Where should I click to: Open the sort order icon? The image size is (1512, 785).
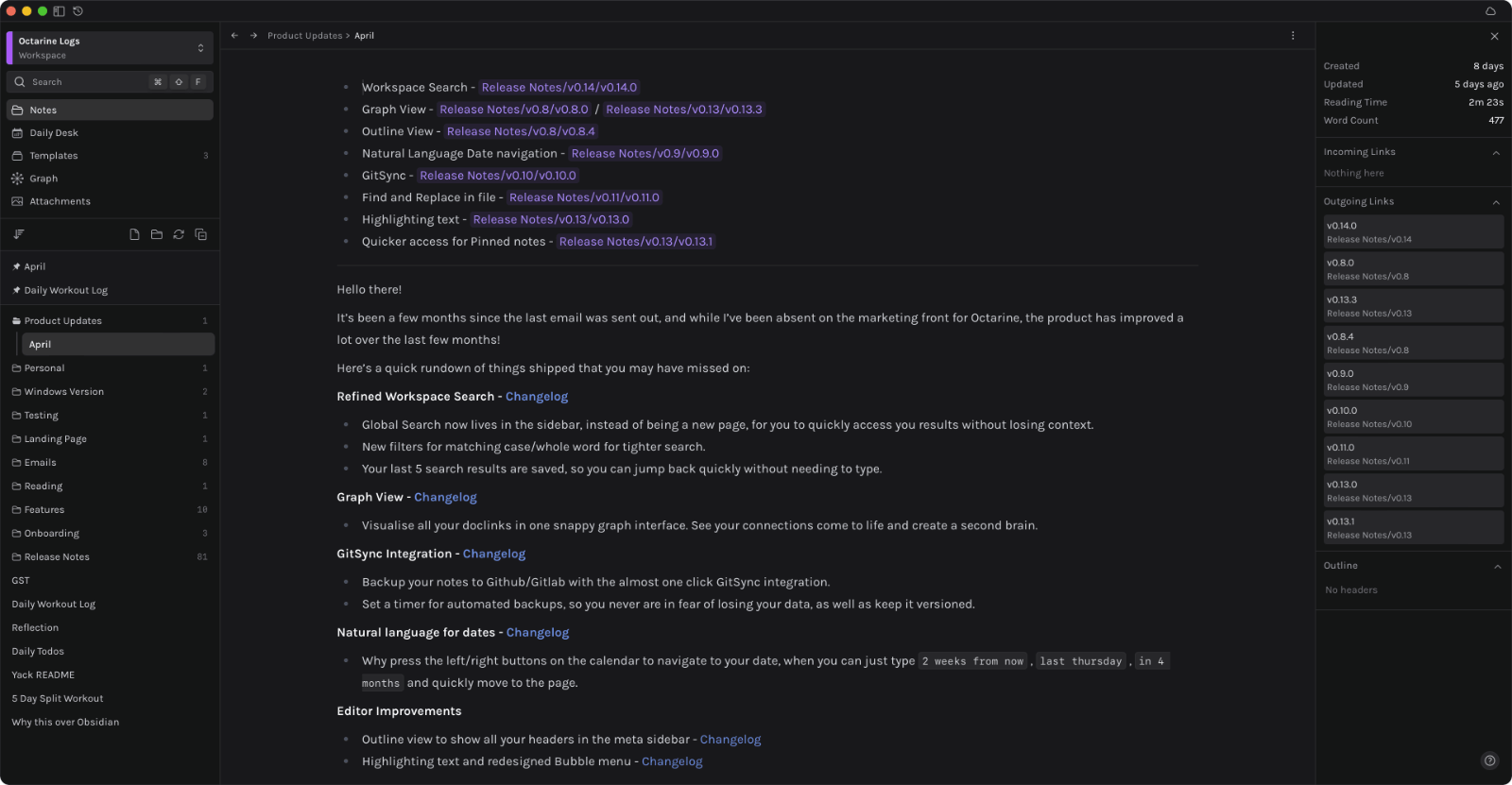pyautogui.click(x=19, y=234)
